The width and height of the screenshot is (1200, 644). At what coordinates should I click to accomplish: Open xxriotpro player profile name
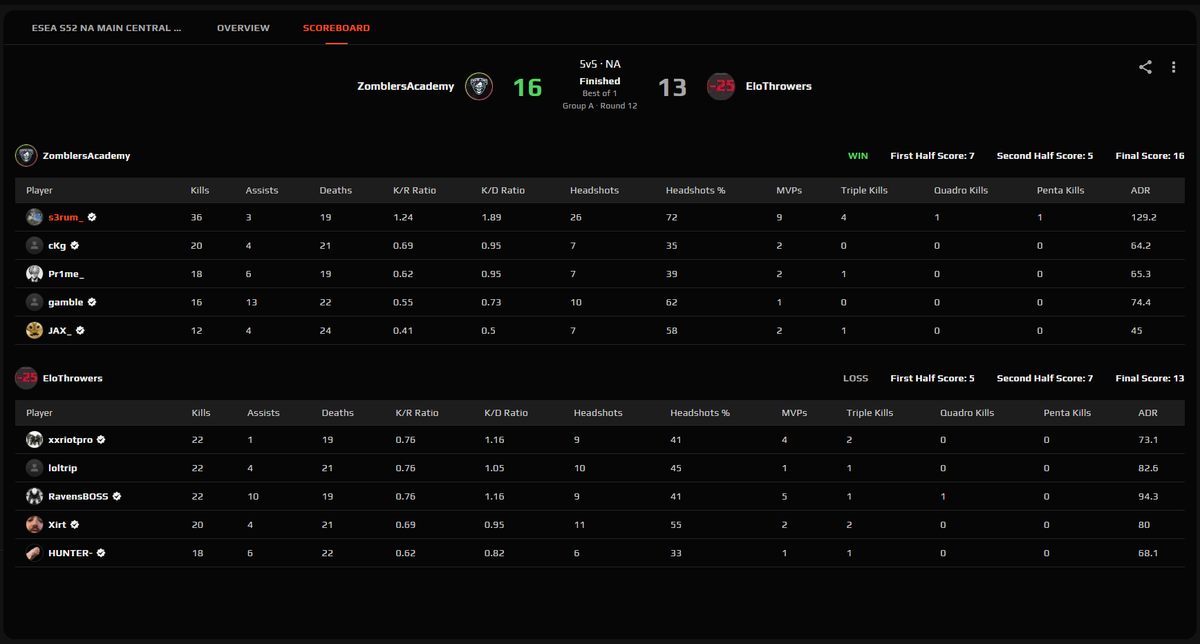point(70,439)
